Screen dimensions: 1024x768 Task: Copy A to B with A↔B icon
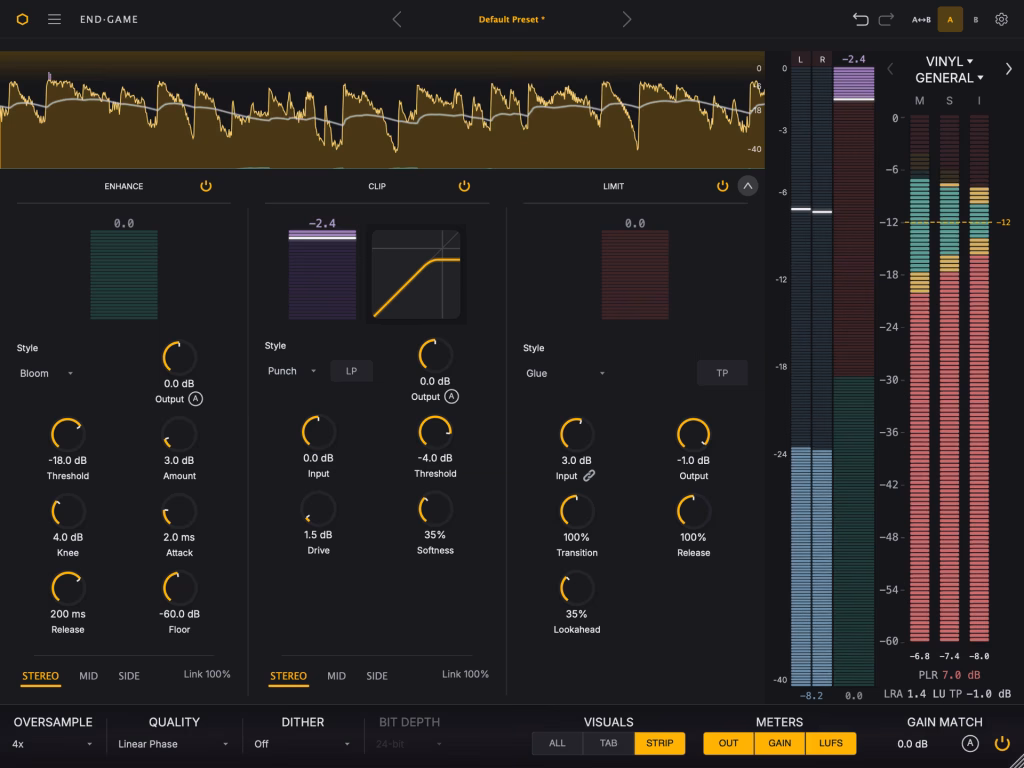point(921,20)
